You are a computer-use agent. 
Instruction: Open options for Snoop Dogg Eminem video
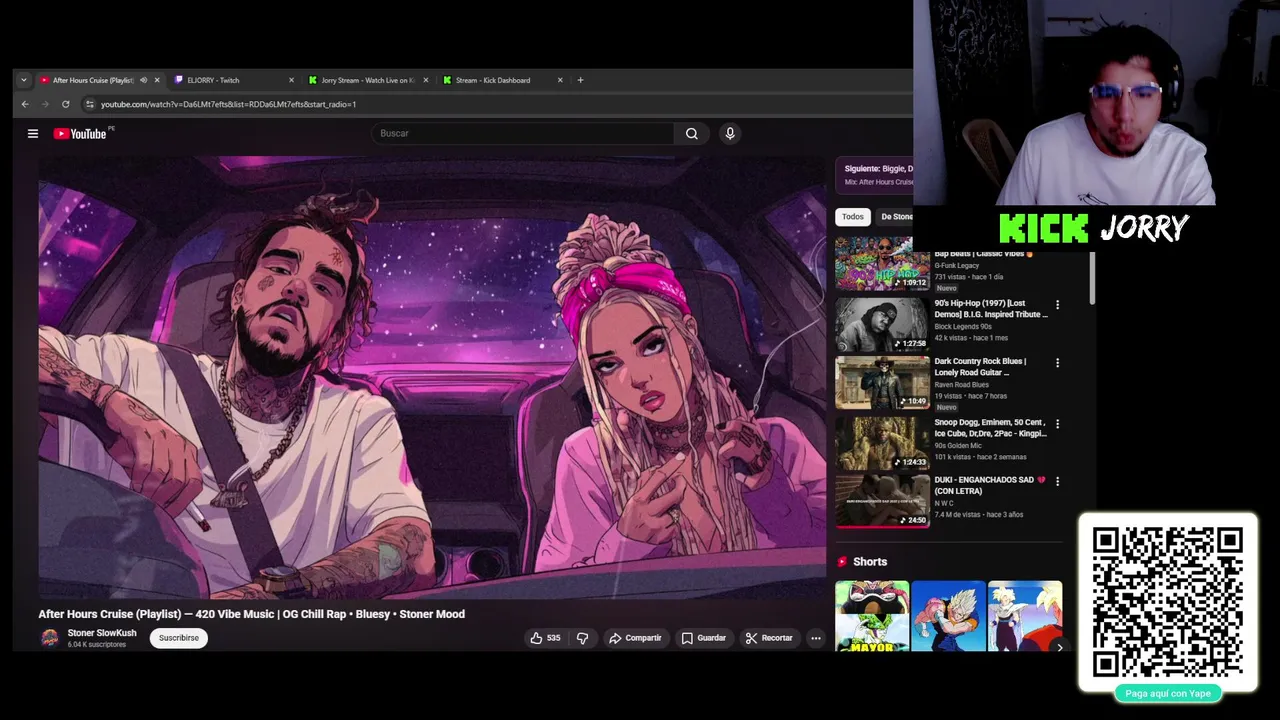pos(1057,424)
